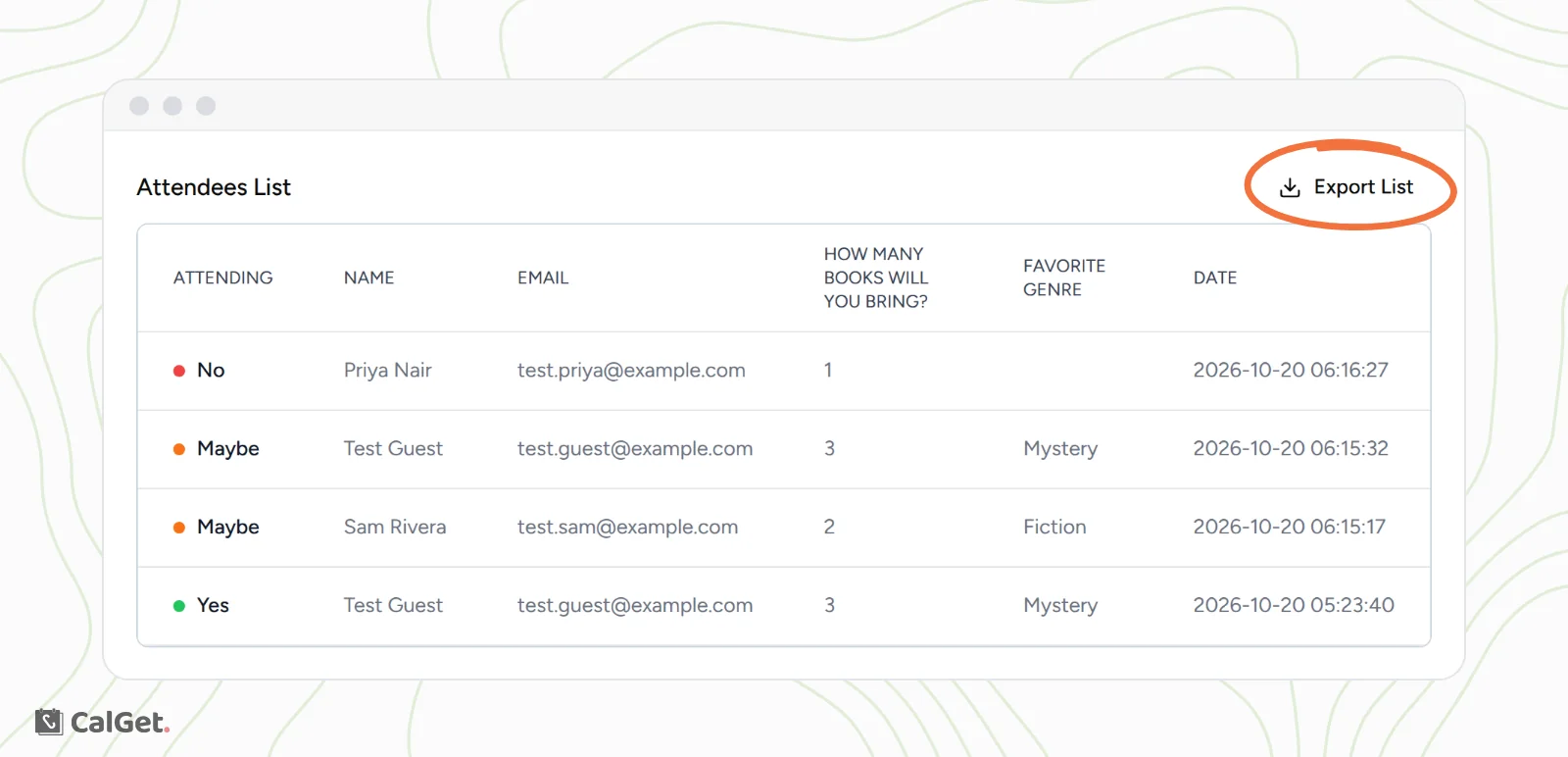Click Mystery in the 06:15:32 row
Image resolution: width=1568 pixels, height=757 pixels.
click(x=1060, y=449)
